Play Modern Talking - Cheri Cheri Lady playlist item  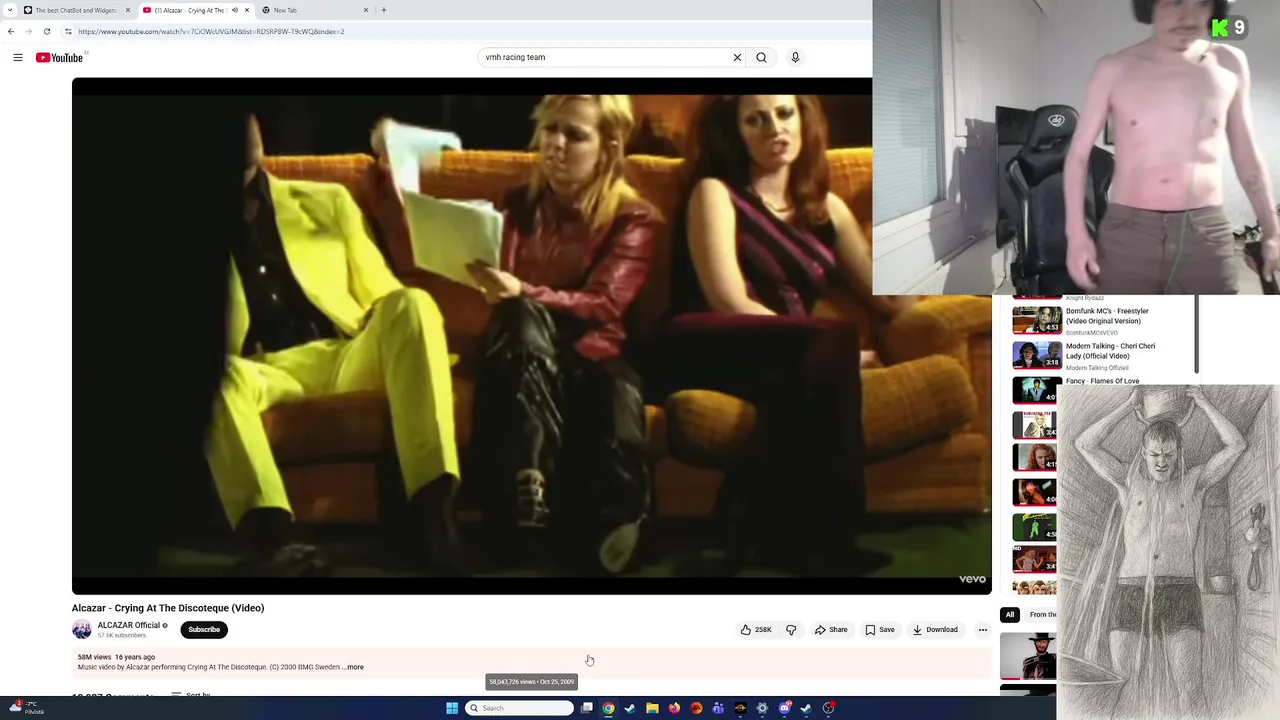[1110, 351]
